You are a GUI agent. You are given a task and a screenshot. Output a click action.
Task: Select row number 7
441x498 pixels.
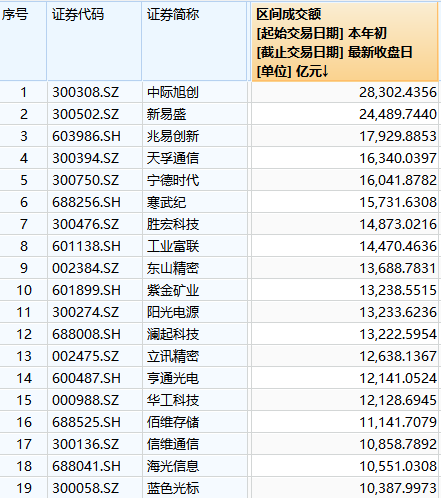click(x=24, y=224)
